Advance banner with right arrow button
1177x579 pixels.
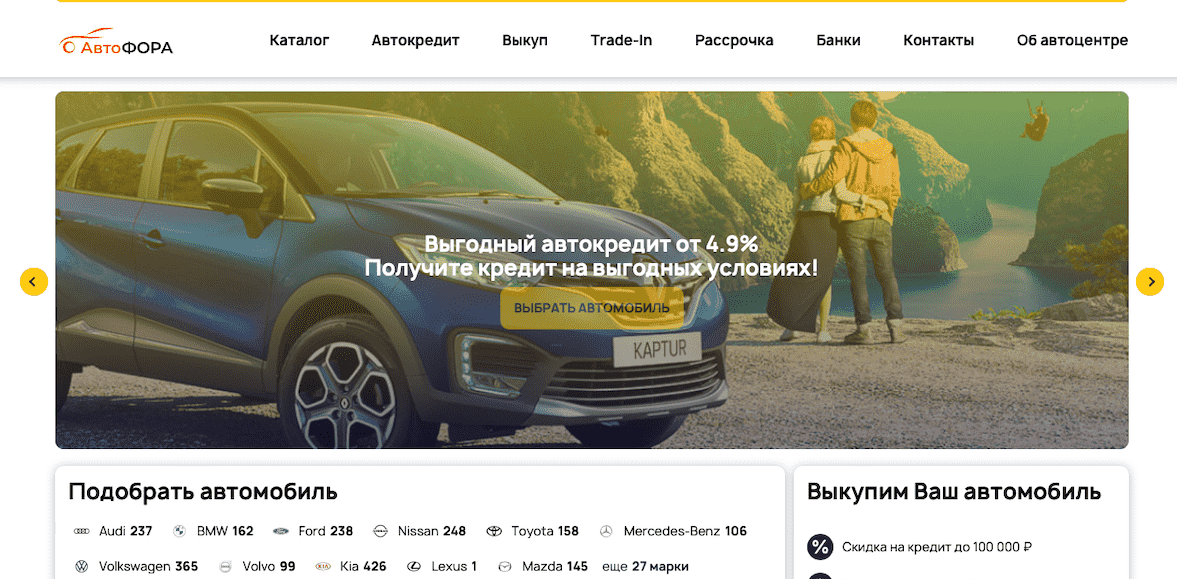coord(1150,282)
